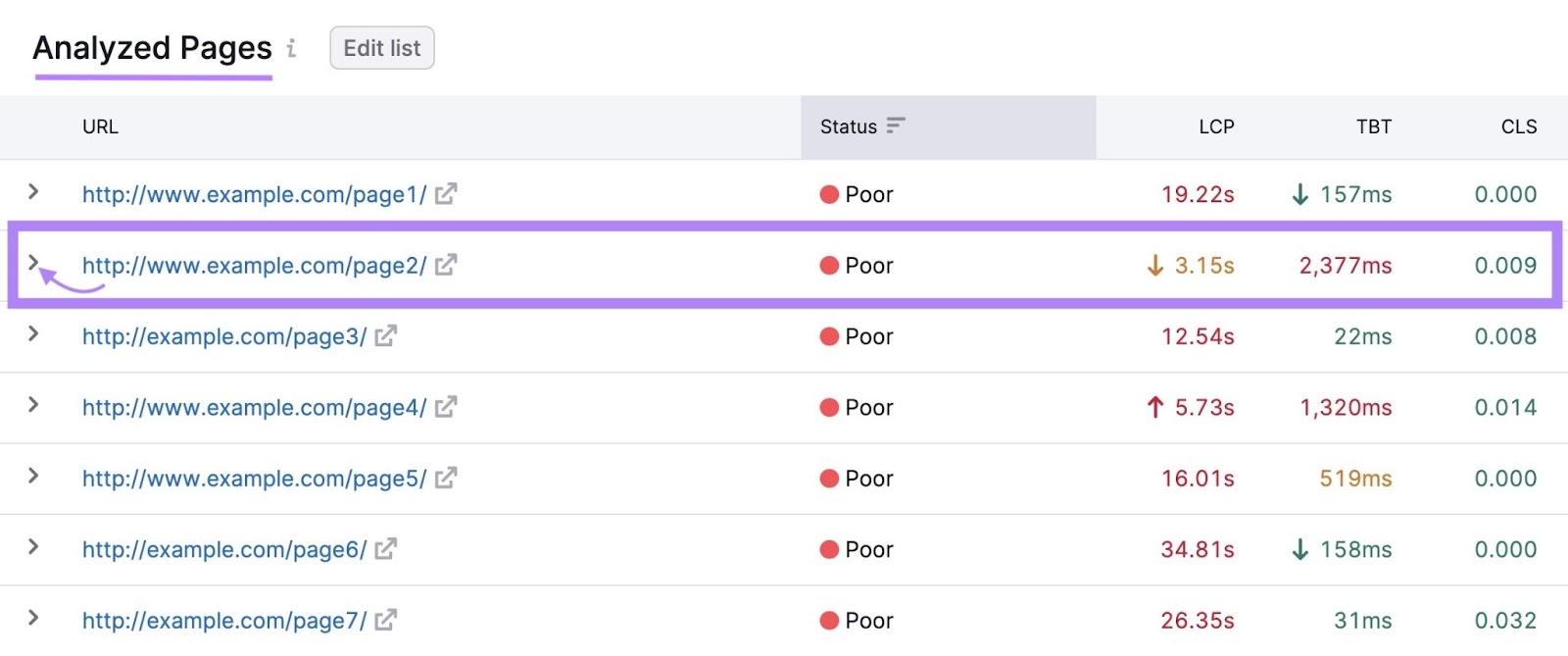Click the 26.35s LCP value

[1198, 621]
